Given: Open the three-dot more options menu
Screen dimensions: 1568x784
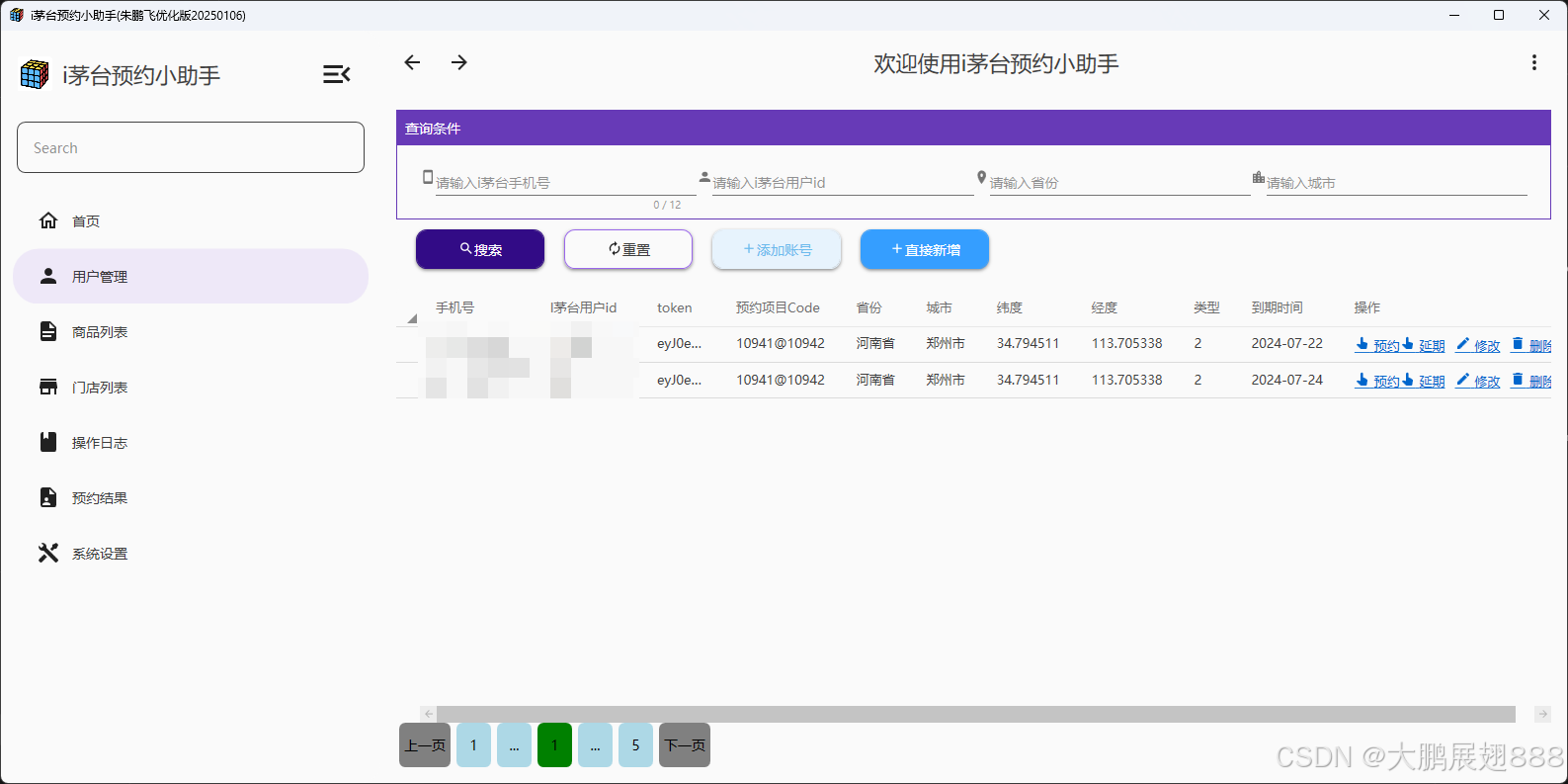Looking at the screenshot, I should tap(1533, 62).
